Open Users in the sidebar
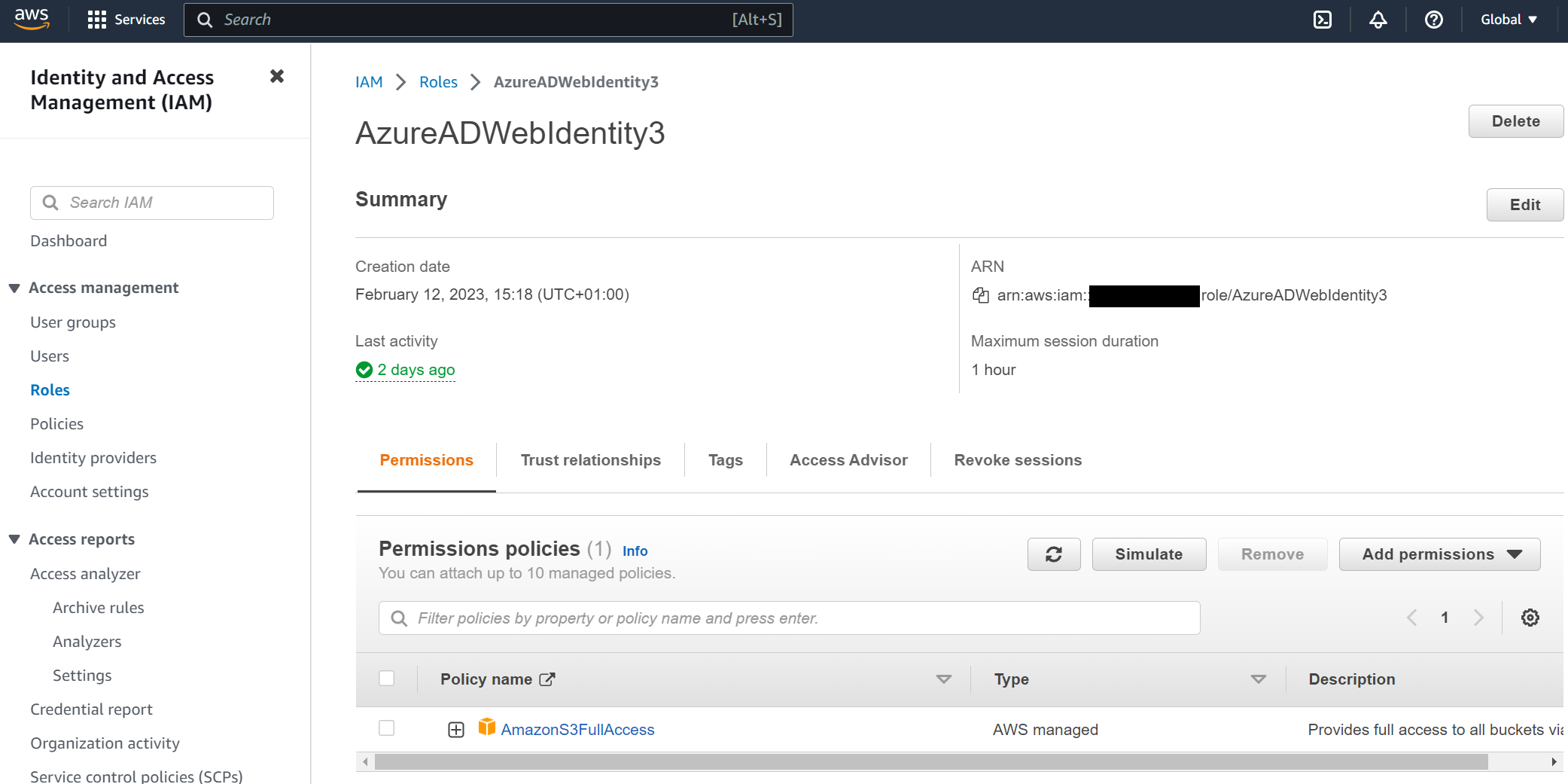This screenshot has height=784, width=1568. coord(50,356)
